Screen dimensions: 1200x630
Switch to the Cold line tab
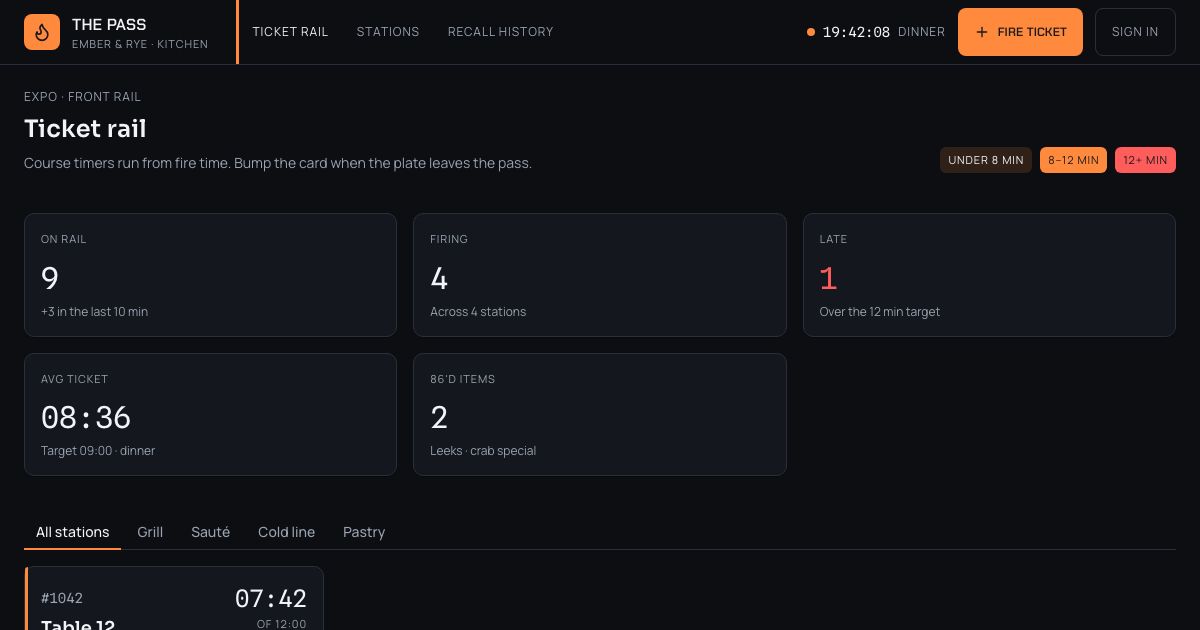[x=286, y=532]
